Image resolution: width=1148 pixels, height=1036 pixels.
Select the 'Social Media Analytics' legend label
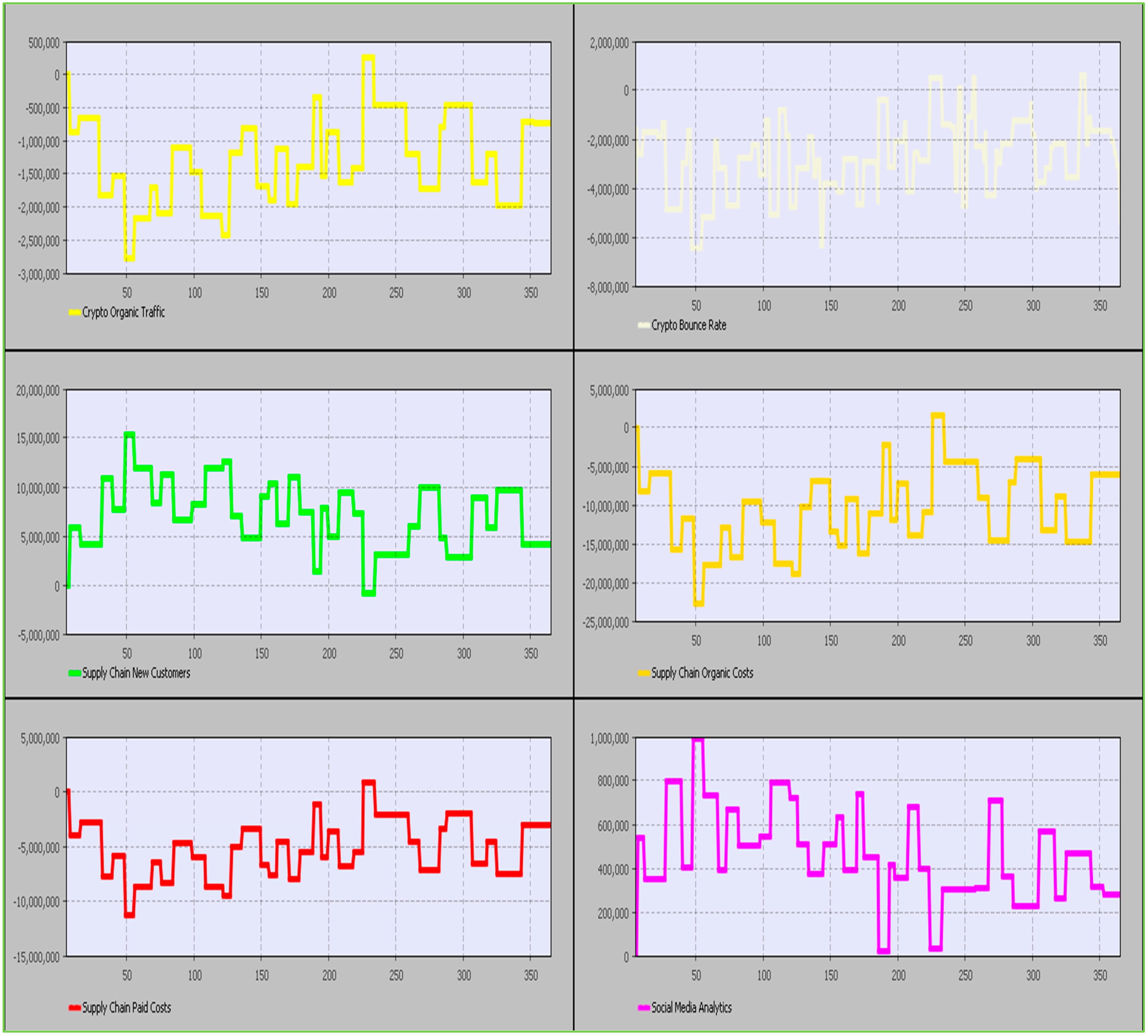692,1008
